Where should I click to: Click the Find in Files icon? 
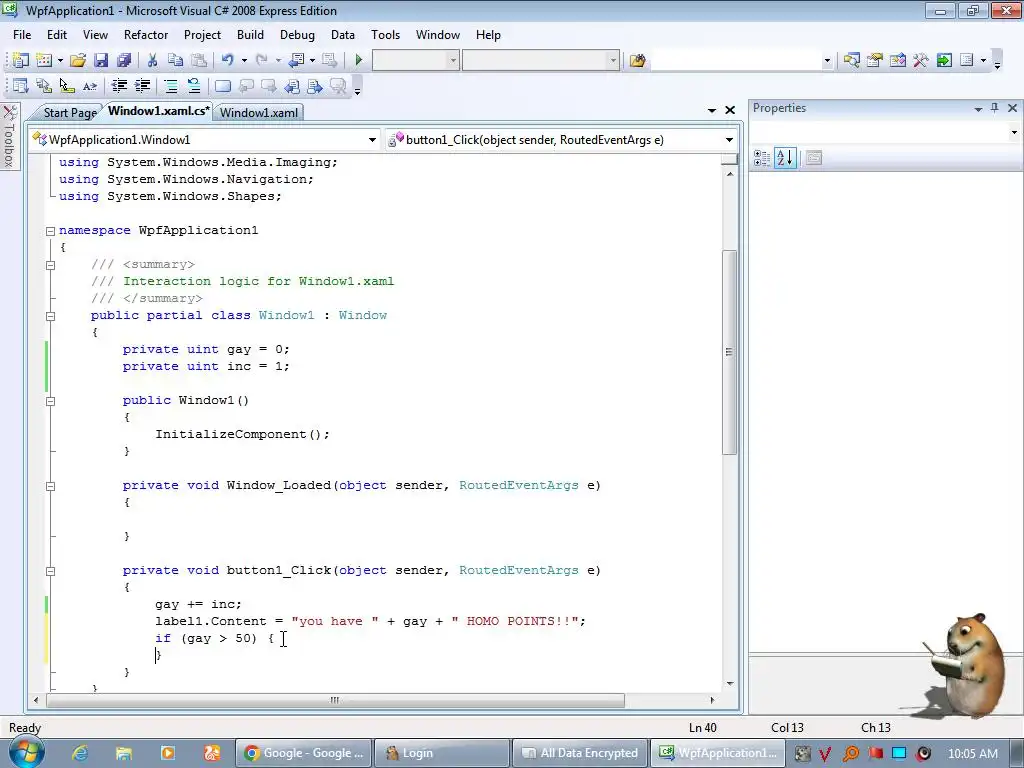pos(637,60)
